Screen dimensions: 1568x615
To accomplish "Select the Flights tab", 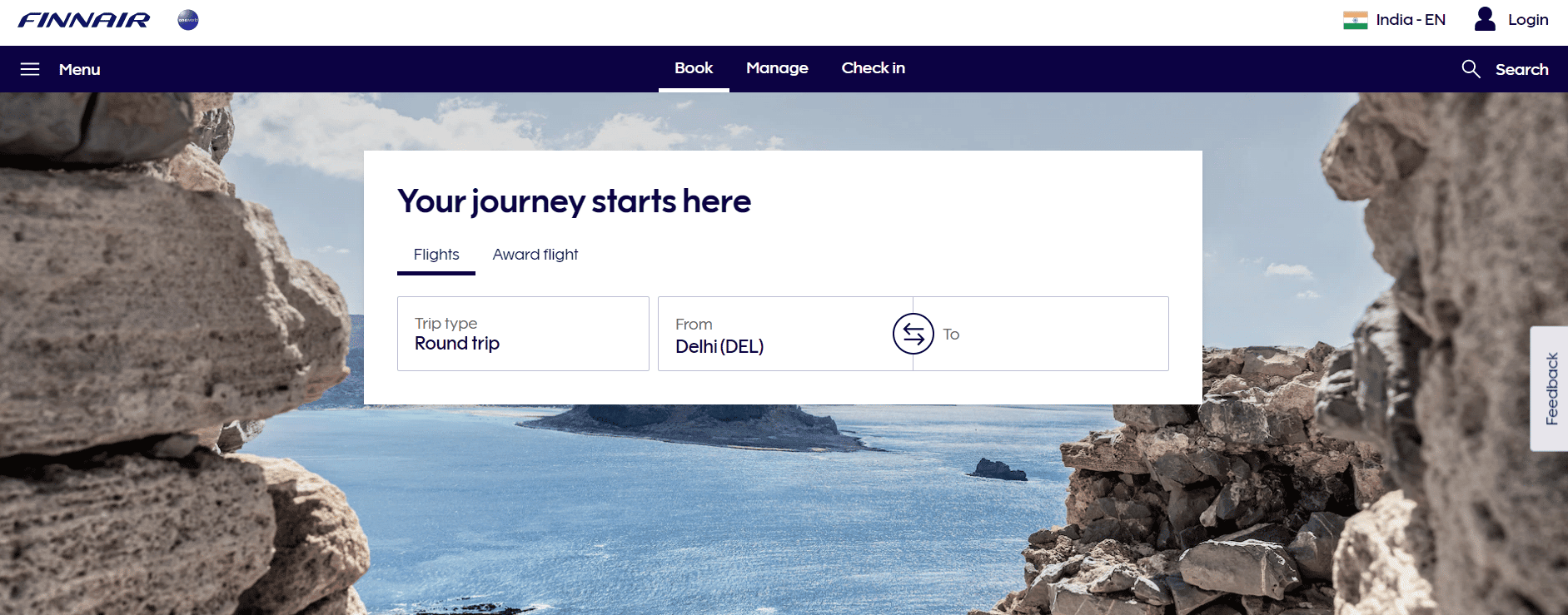I will [436, 255].
